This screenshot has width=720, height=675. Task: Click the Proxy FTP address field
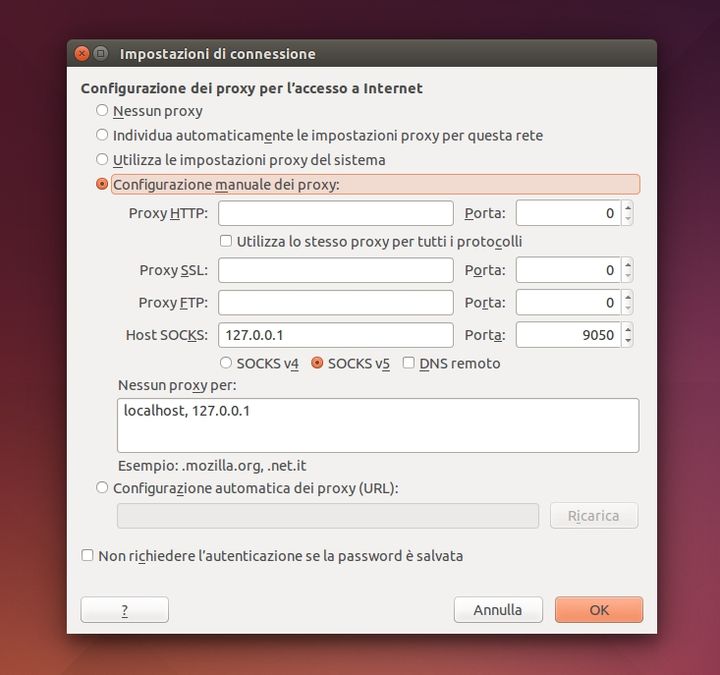click(336, 303)
